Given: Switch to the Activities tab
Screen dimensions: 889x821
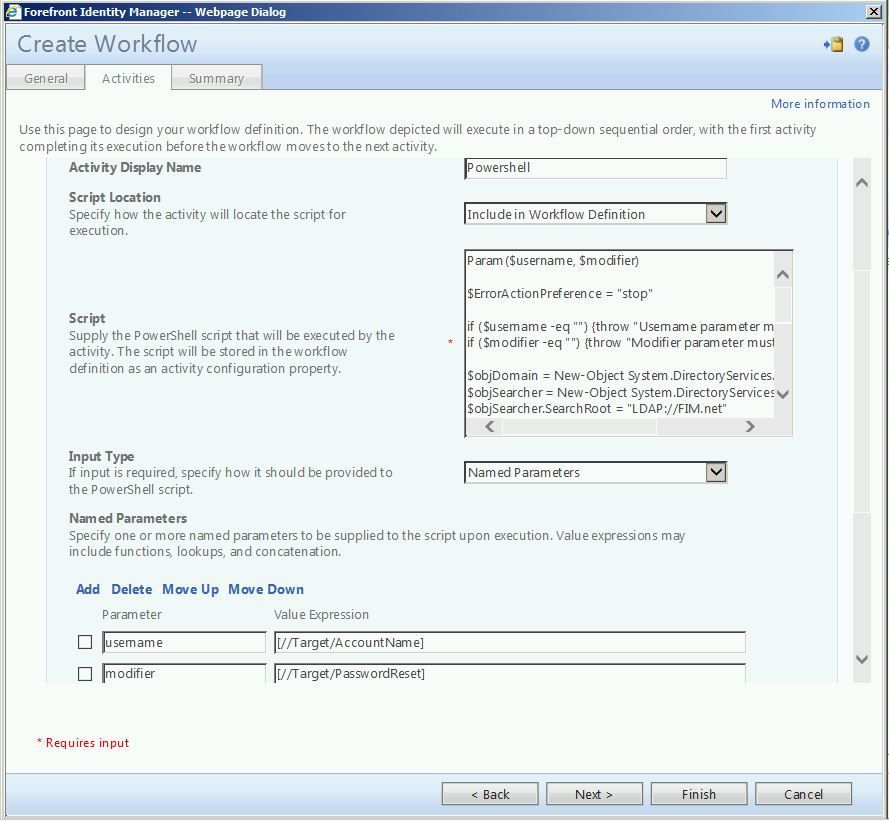Looking at the screenshot, I should point(128,78).
